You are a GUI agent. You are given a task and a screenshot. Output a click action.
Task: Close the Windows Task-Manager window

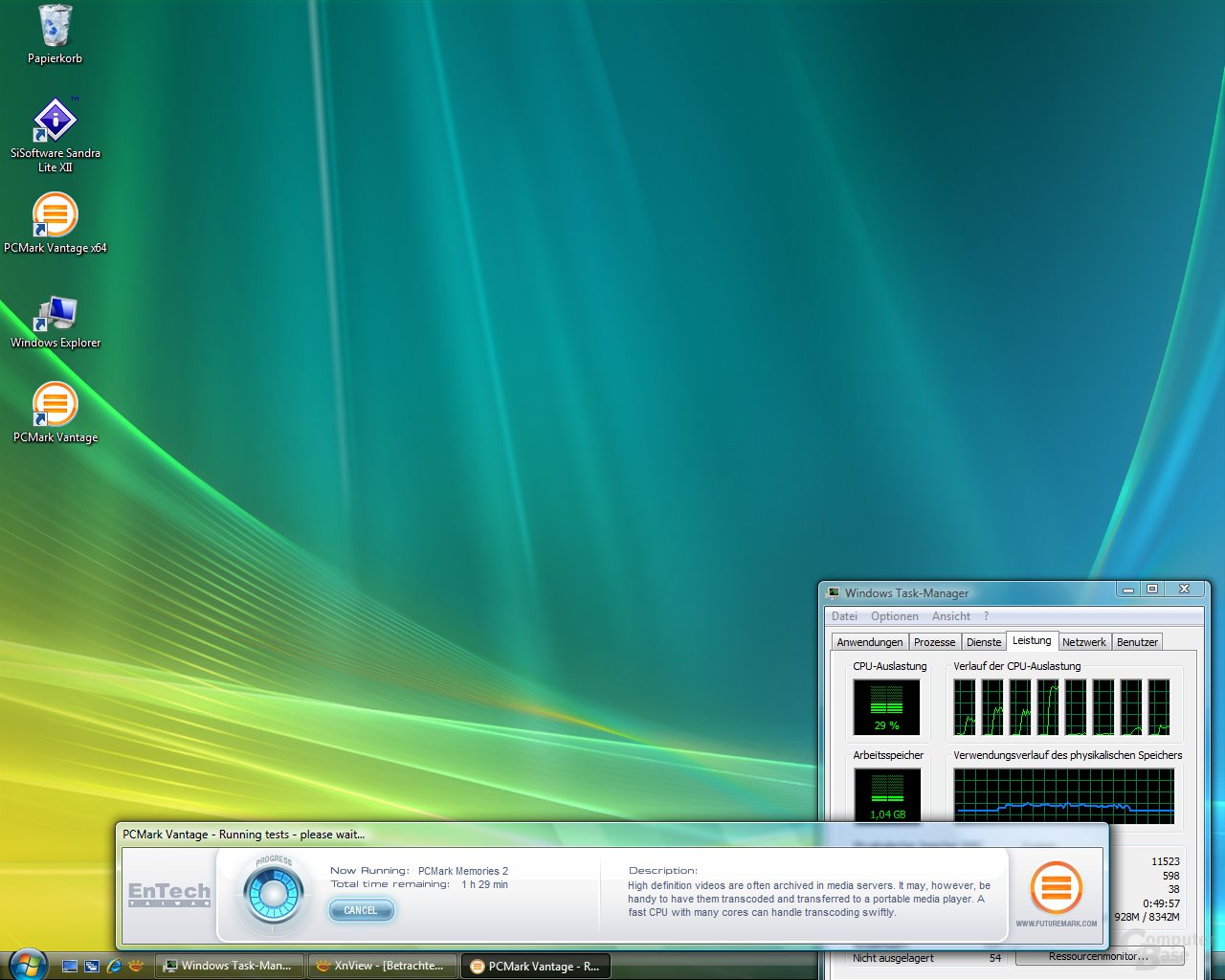[1184, 590]
